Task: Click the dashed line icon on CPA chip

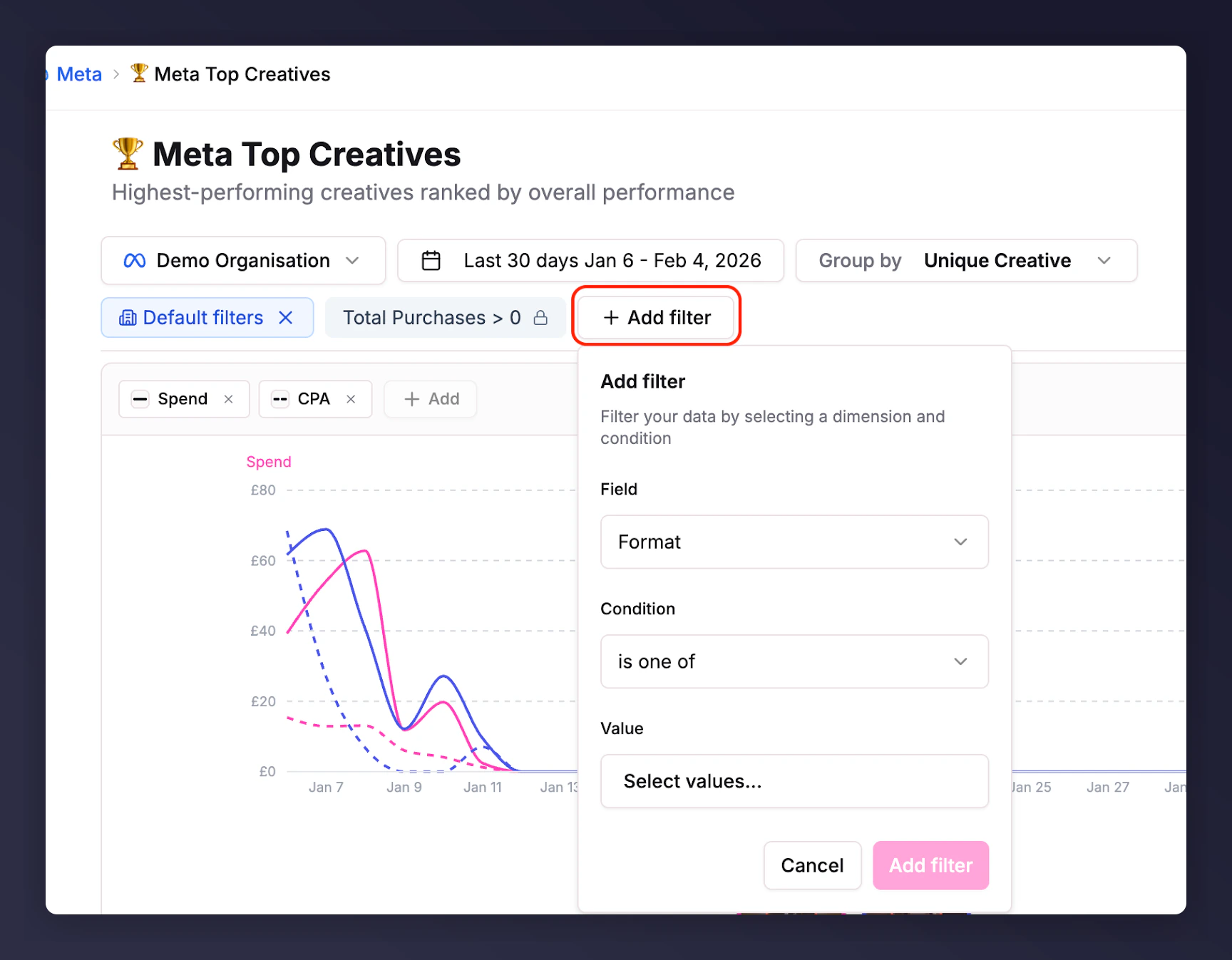Action: click(280, 399)
